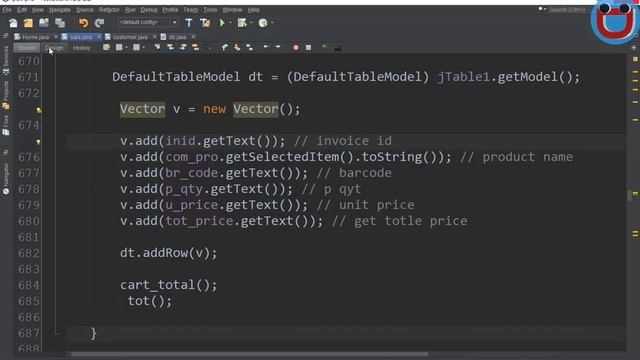Find selection in editor toolbar
This screenshot has width=640, height=360.
(157, 48)
